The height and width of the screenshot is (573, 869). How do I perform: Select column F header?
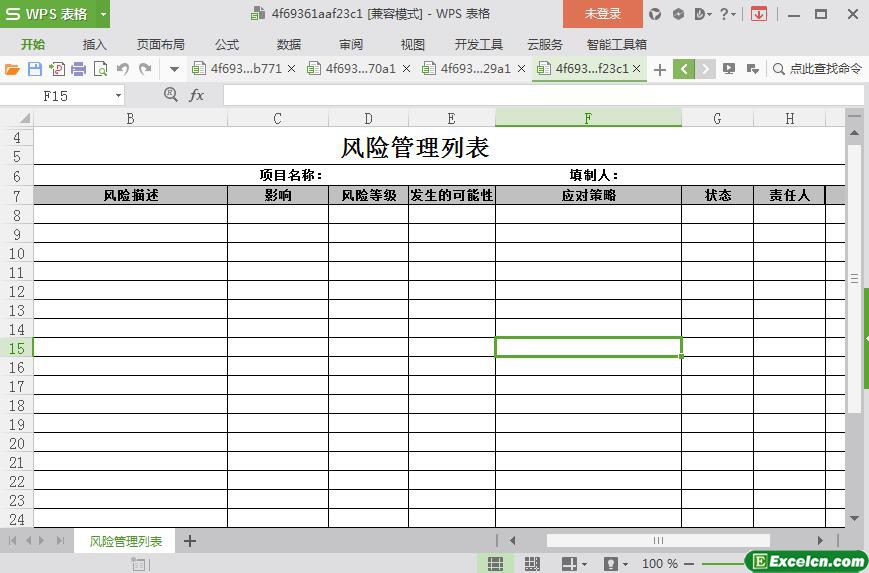588,118
